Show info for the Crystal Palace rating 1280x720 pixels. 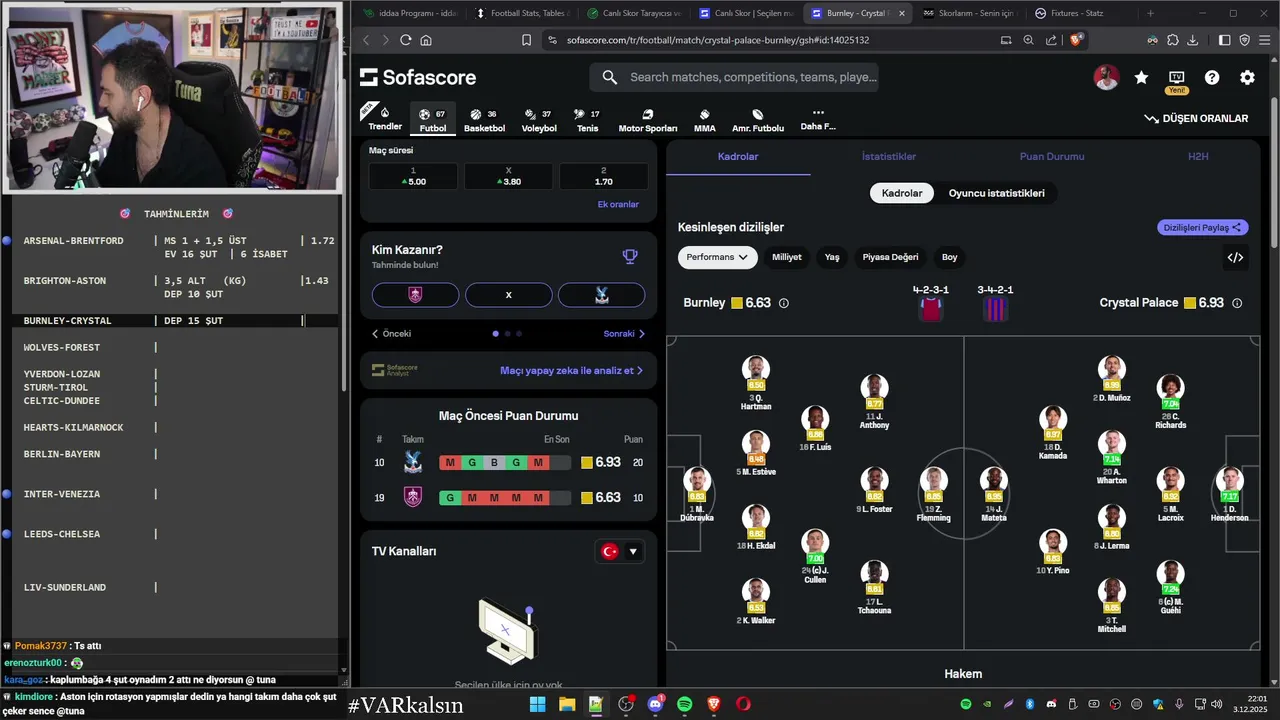[x=1237, y=303]
